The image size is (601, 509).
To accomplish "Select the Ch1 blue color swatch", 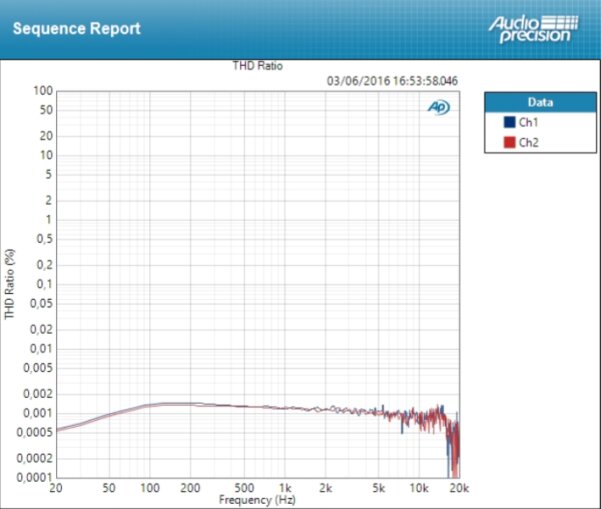I will tap(509, 122).
